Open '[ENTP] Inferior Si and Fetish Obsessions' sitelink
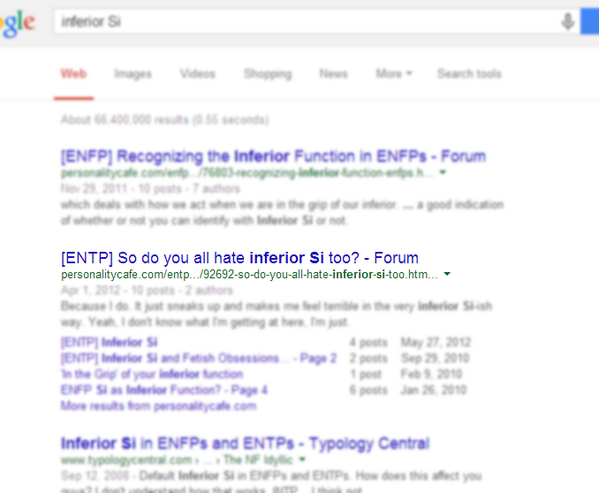This screenshot has height=493, width=599. pos(199,358)
